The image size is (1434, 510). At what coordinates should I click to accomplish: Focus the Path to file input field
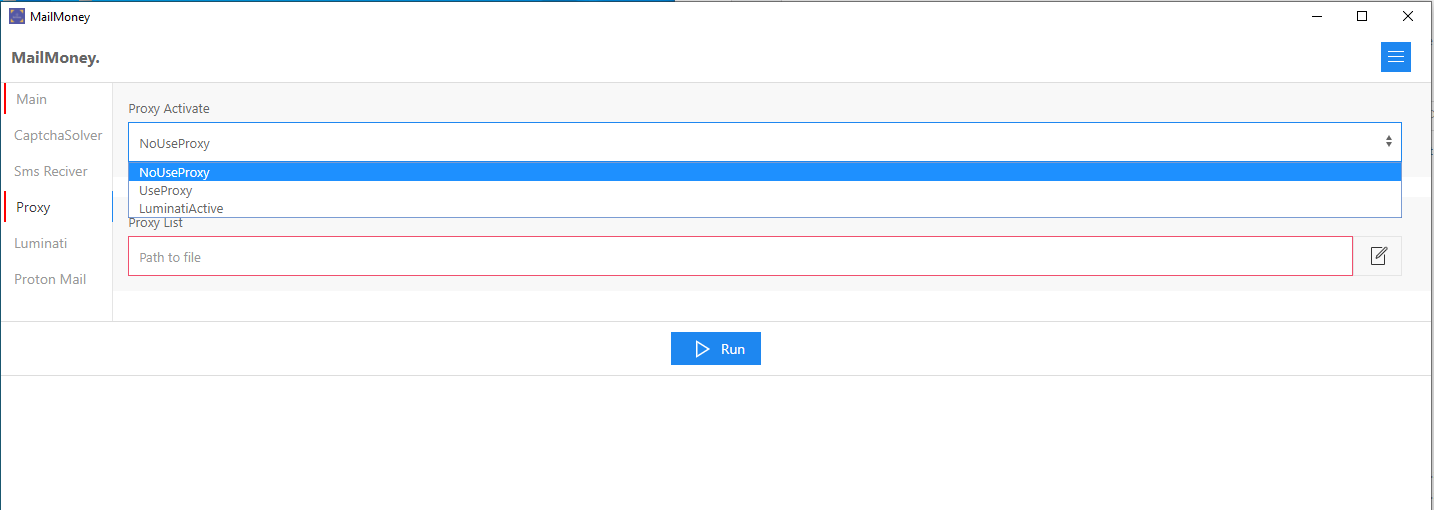pyautogui.click(x=740, y=256)
